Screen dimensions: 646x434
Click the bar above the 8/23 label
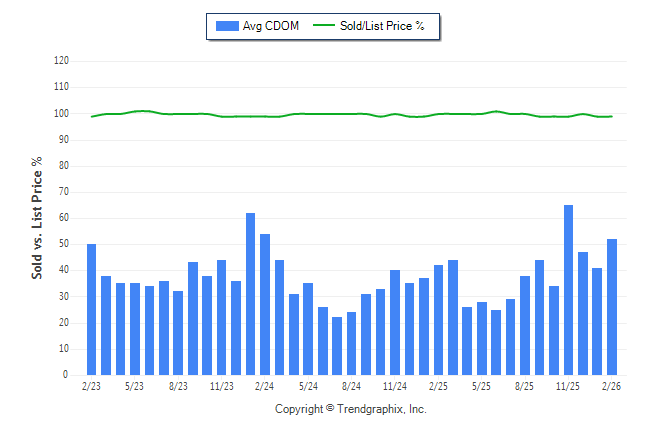coord(178,333)
